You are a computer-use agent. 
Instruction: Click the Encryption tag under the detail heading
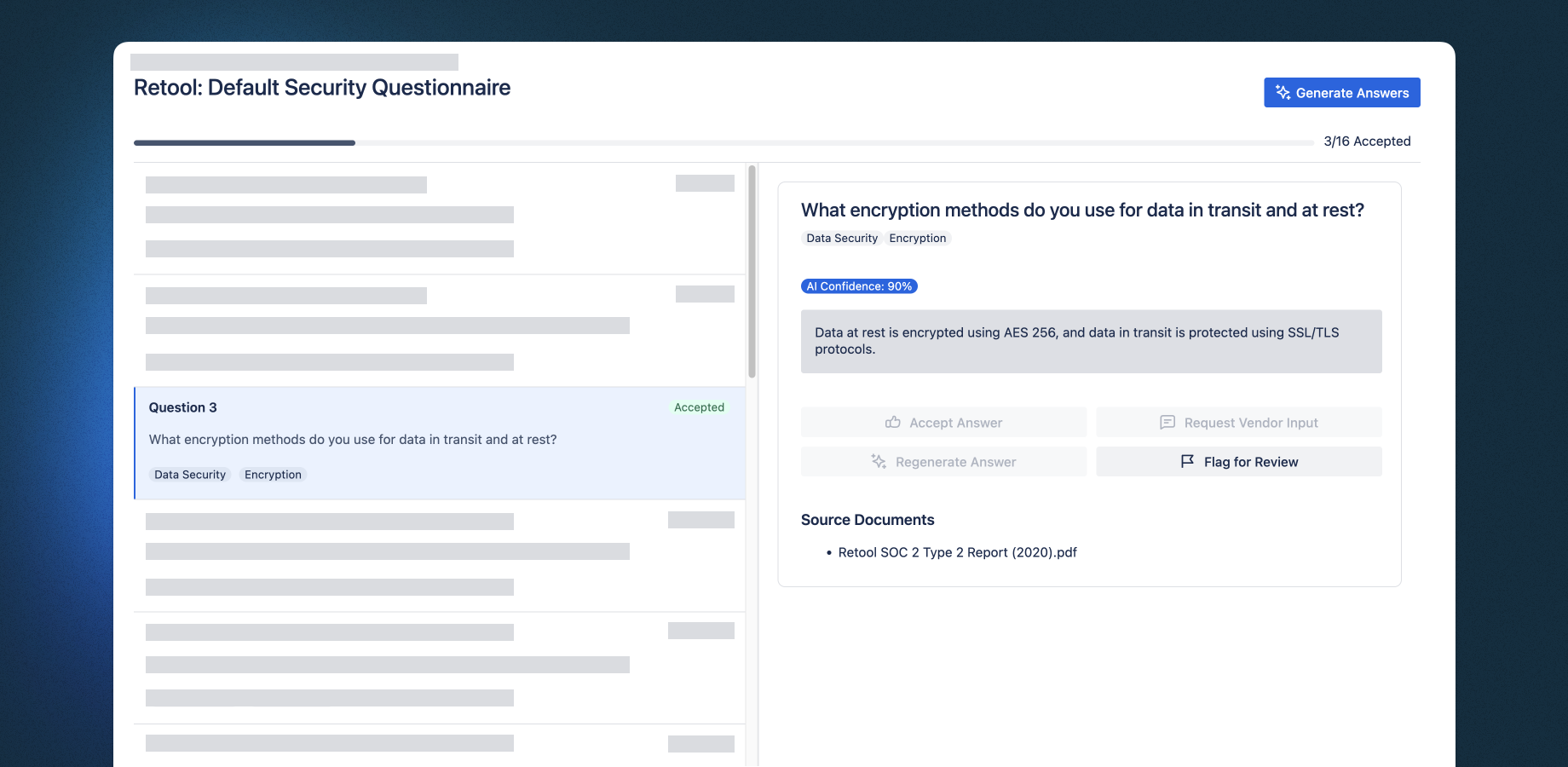pos(917,239)
